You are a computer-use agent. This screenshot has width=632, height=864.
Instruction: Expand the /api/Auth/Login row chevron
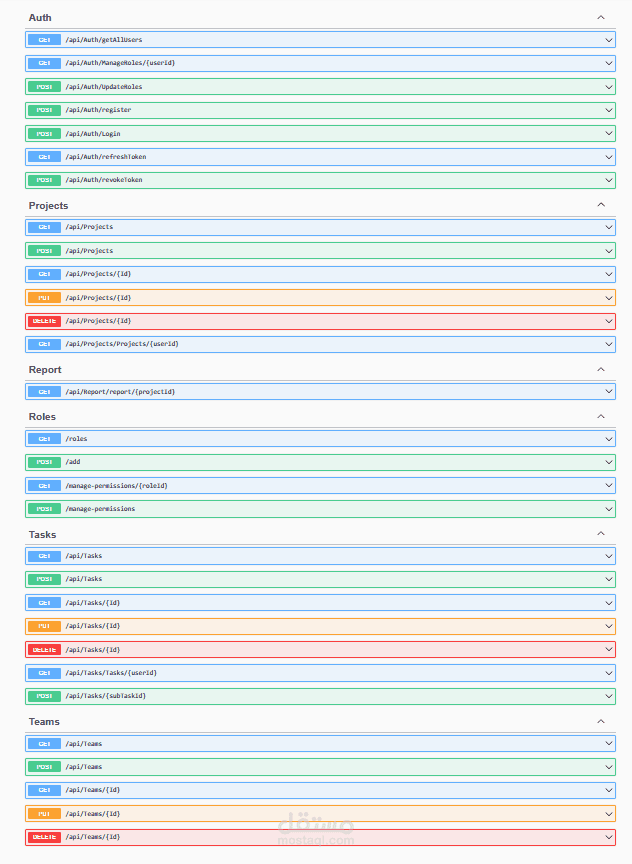609,133
